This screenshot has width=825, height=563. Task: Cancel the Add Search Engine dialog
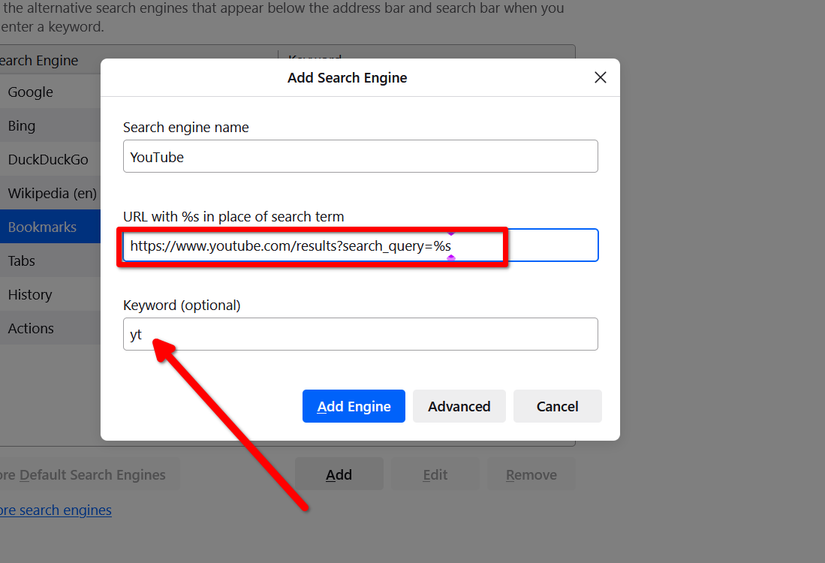pyautogui.click(x=557, y=406)
